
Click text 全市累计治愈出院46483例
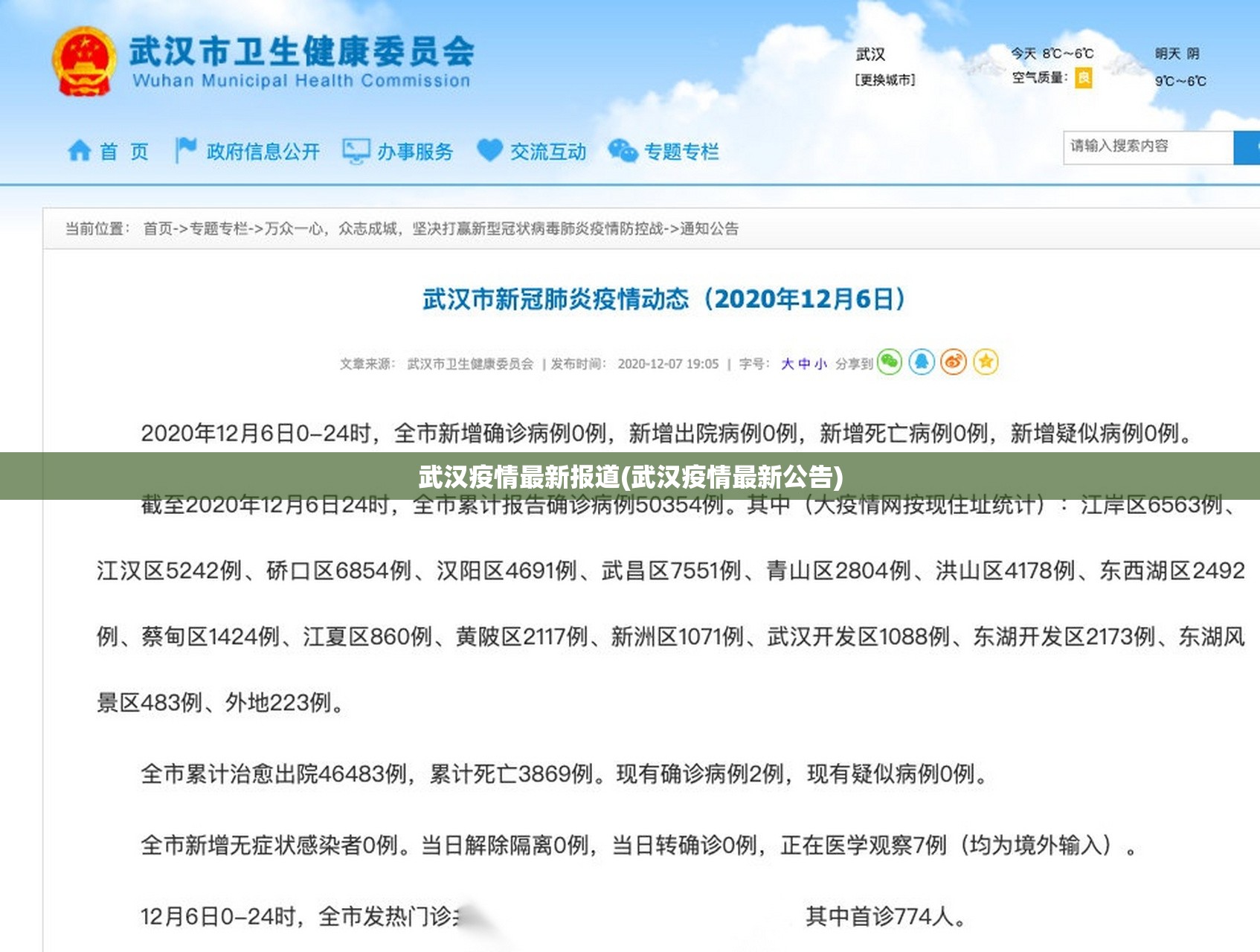[x=274, y=773]
